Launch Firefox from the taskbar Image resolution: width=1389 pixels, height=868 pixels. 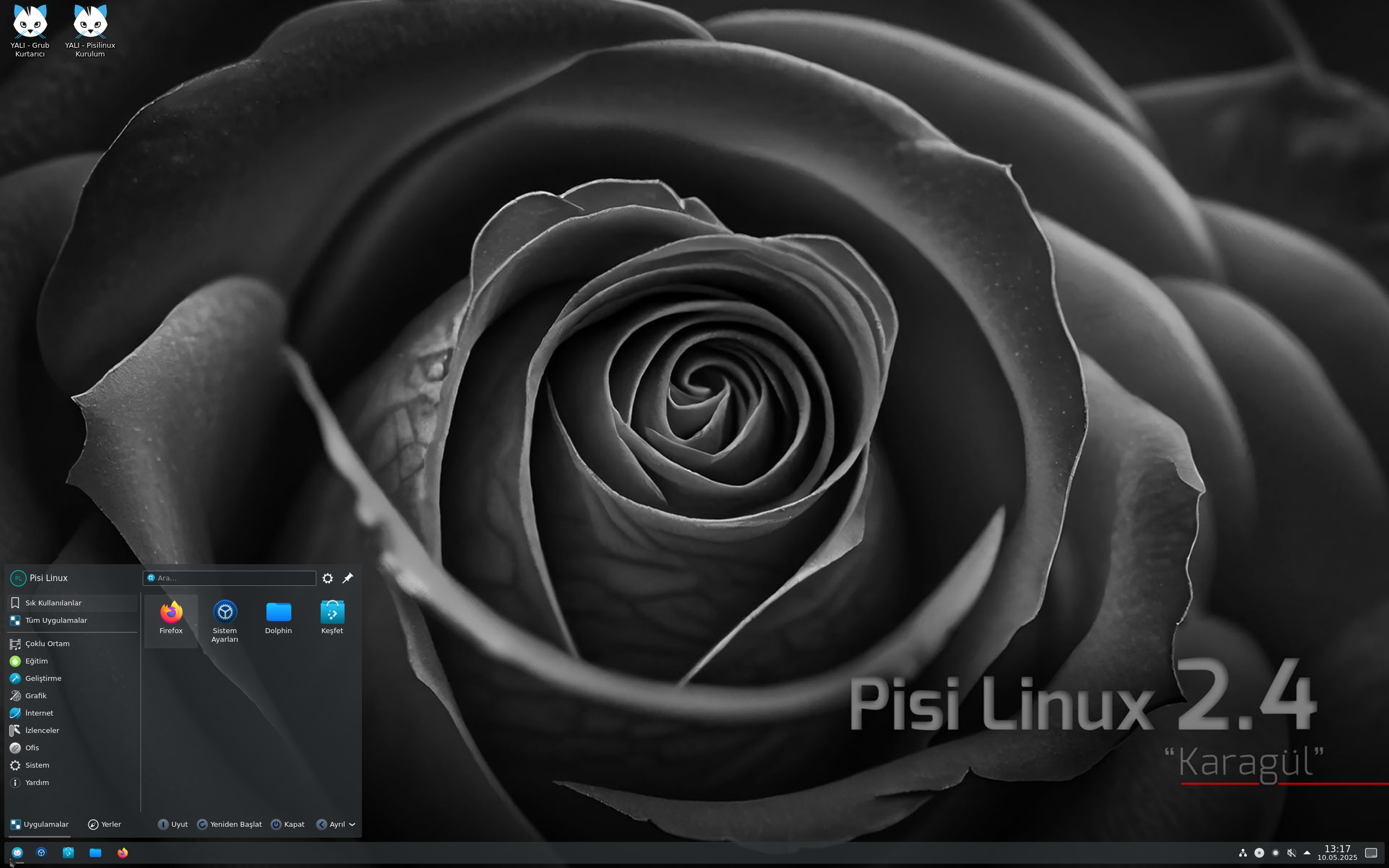(122, 852)
